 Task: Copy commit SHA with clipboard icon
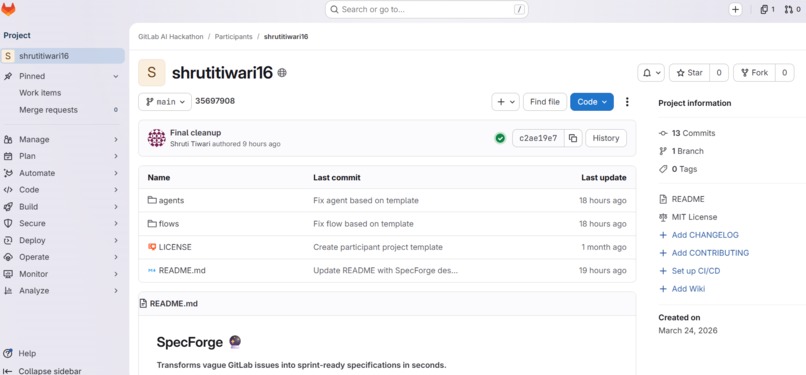click(x=573, y=138)
